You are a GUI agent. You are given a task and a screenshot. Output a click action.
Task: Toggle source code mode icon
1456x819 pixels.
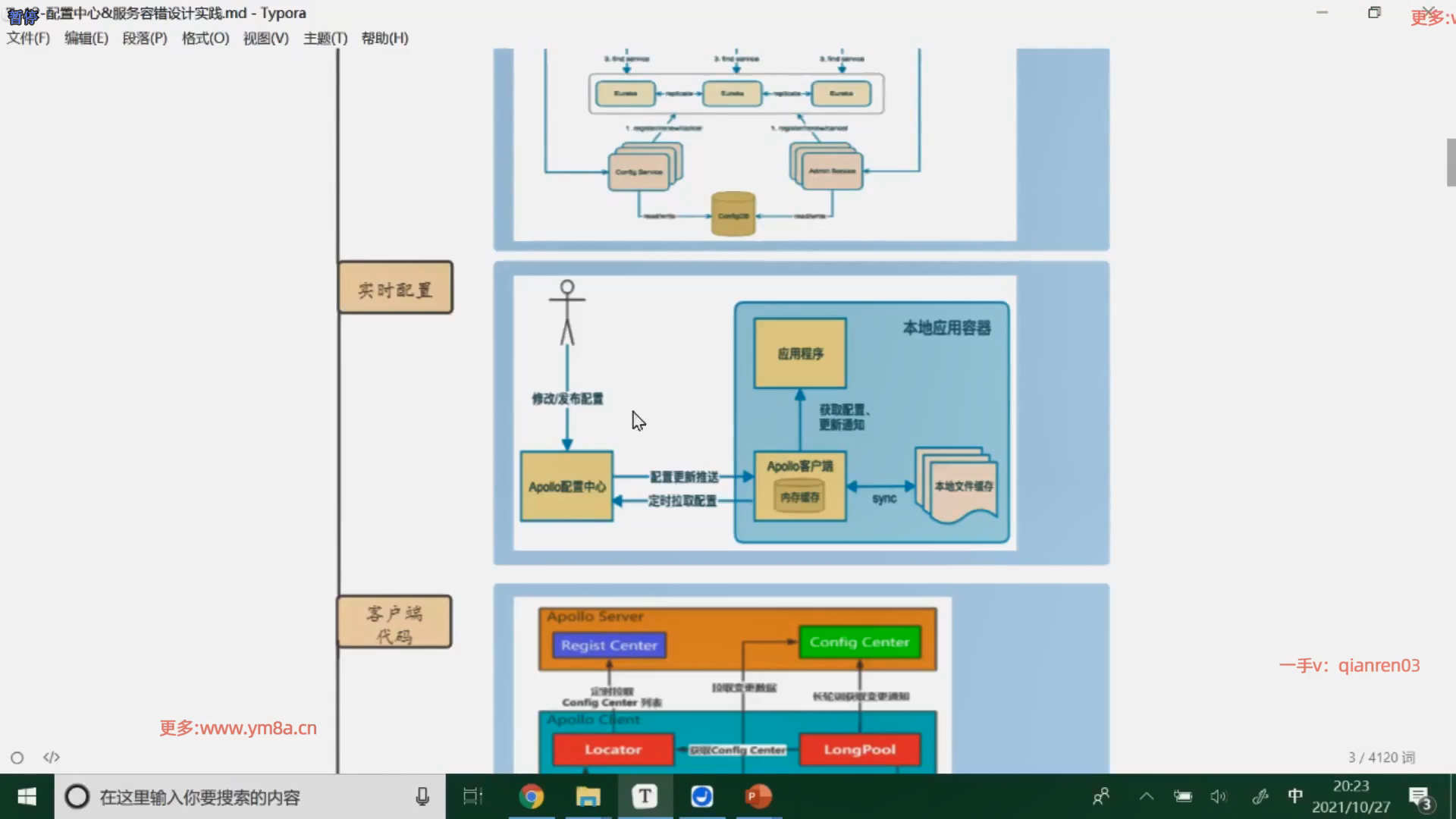[52, 758]
